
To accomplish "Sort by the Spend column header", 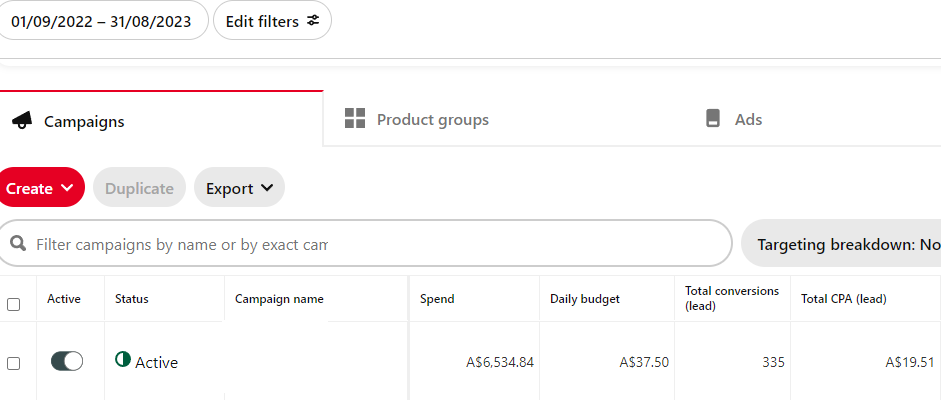I will [437, 299].
